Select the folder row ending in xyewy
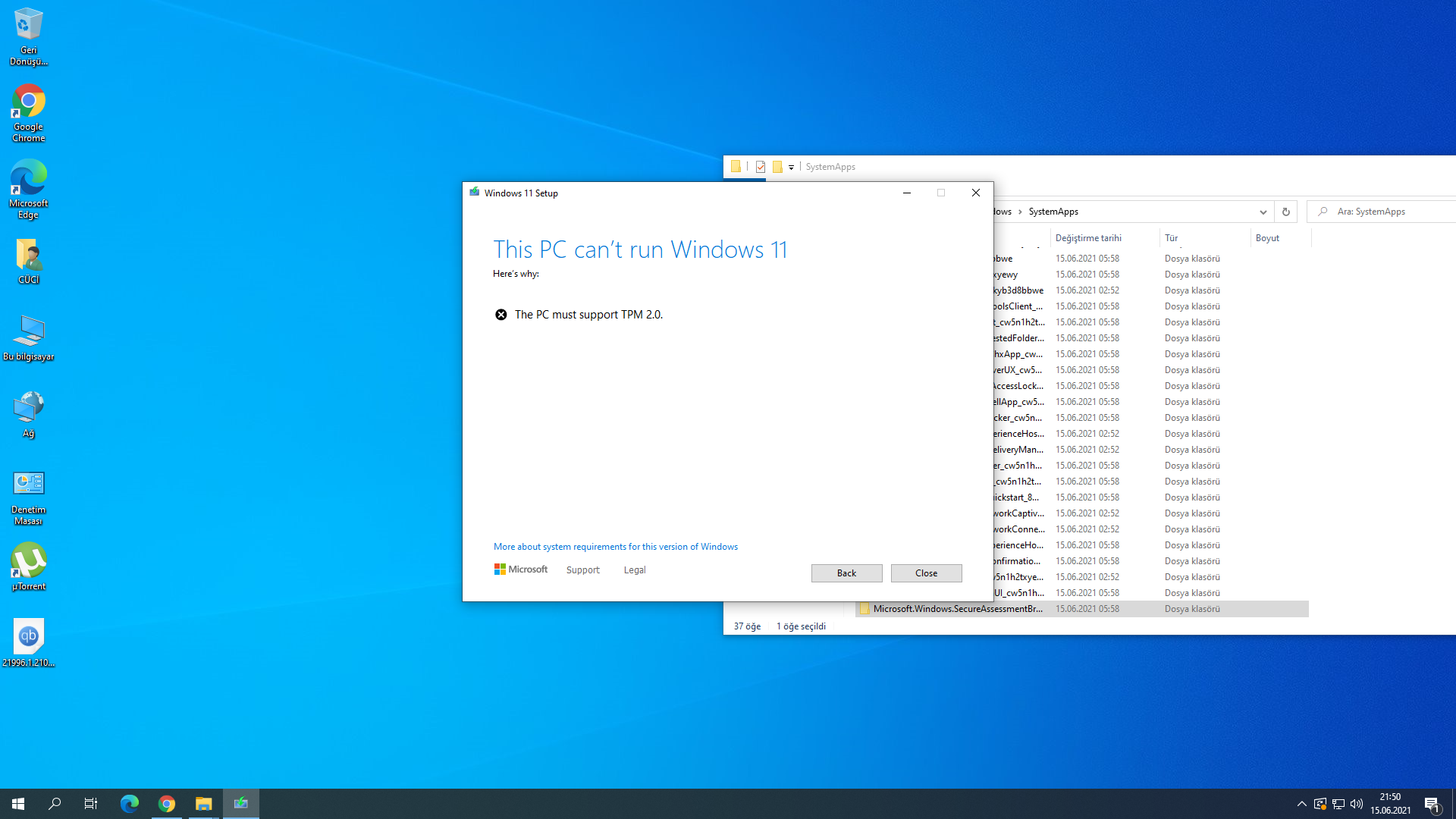Image resolution: width=1456 pixels, height=819 pixels. 1151,275
